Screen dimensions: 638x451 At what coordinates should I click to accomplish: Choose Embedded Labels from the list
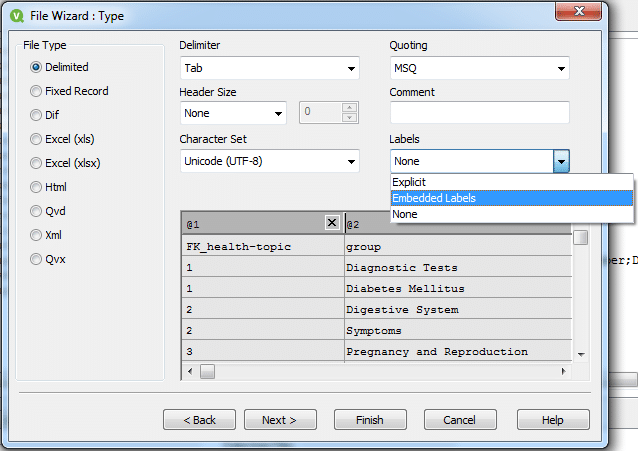511,198
